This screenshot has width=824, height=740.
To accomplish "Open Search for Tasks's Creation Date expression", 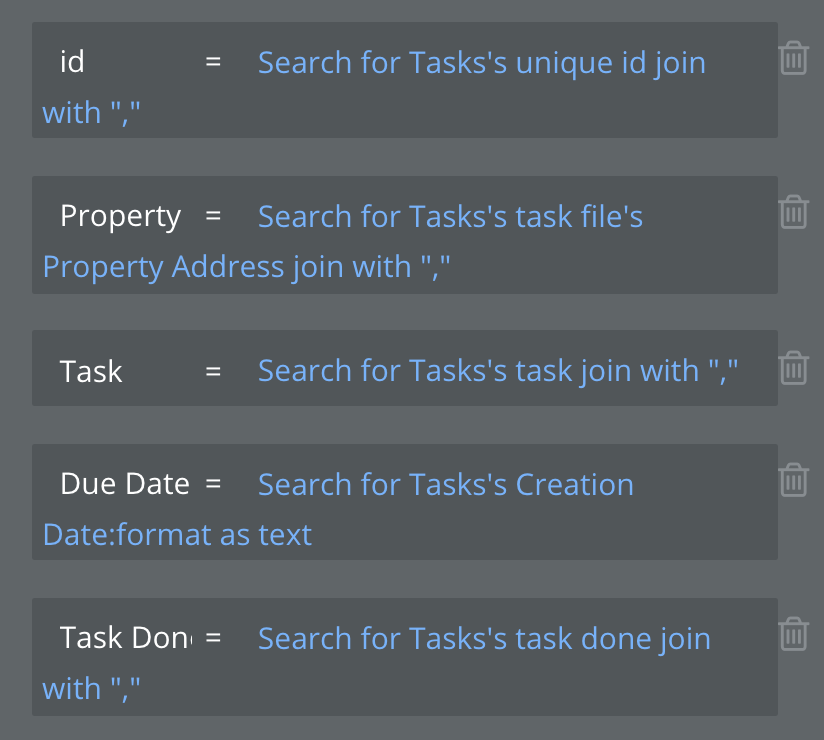I will point(446,484).
